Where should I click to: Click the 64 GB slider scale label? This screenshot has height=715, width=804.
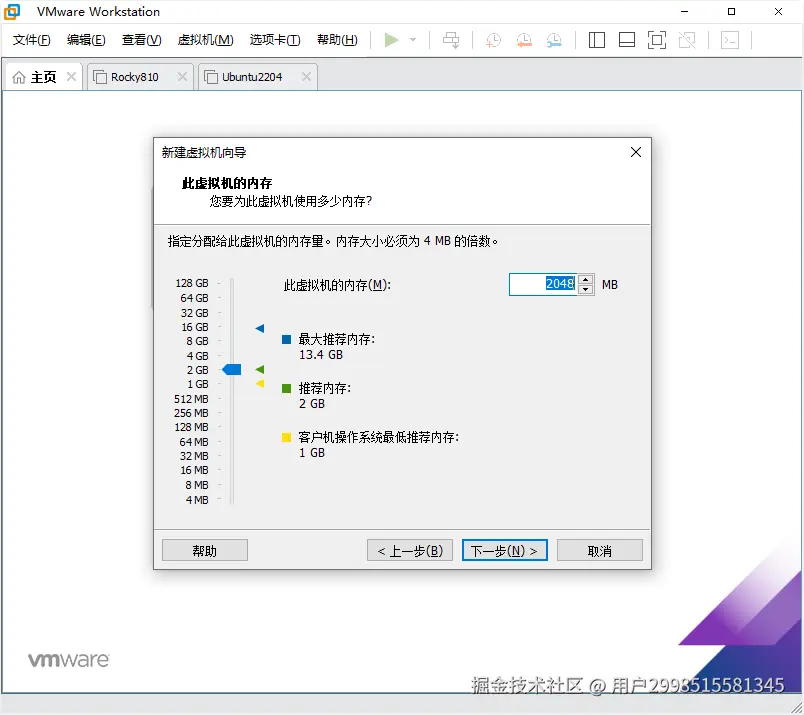[x=194, y=298]
